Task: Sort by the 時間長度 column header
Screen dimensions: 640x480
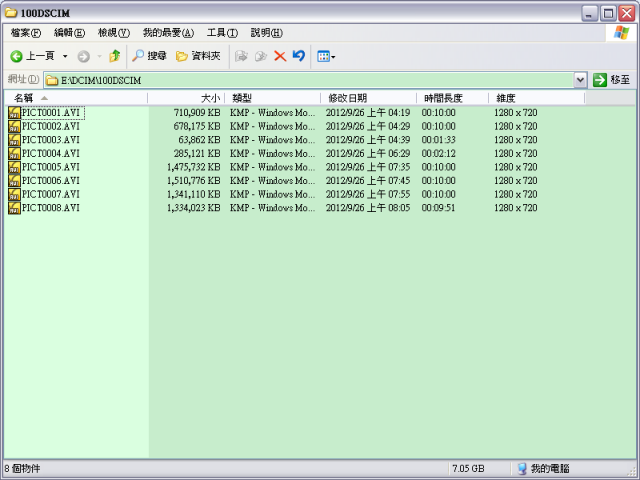Action: pos(453,98)
